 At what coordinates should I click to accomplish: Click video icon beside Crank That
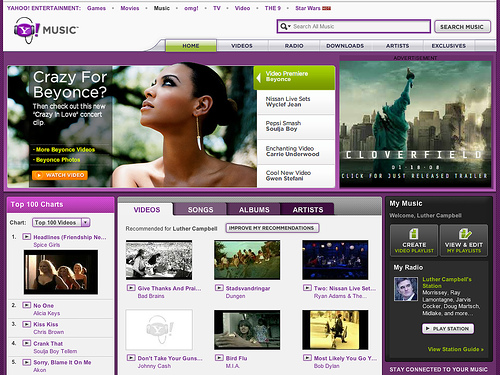pyautogui.click(x=26, y=343)
